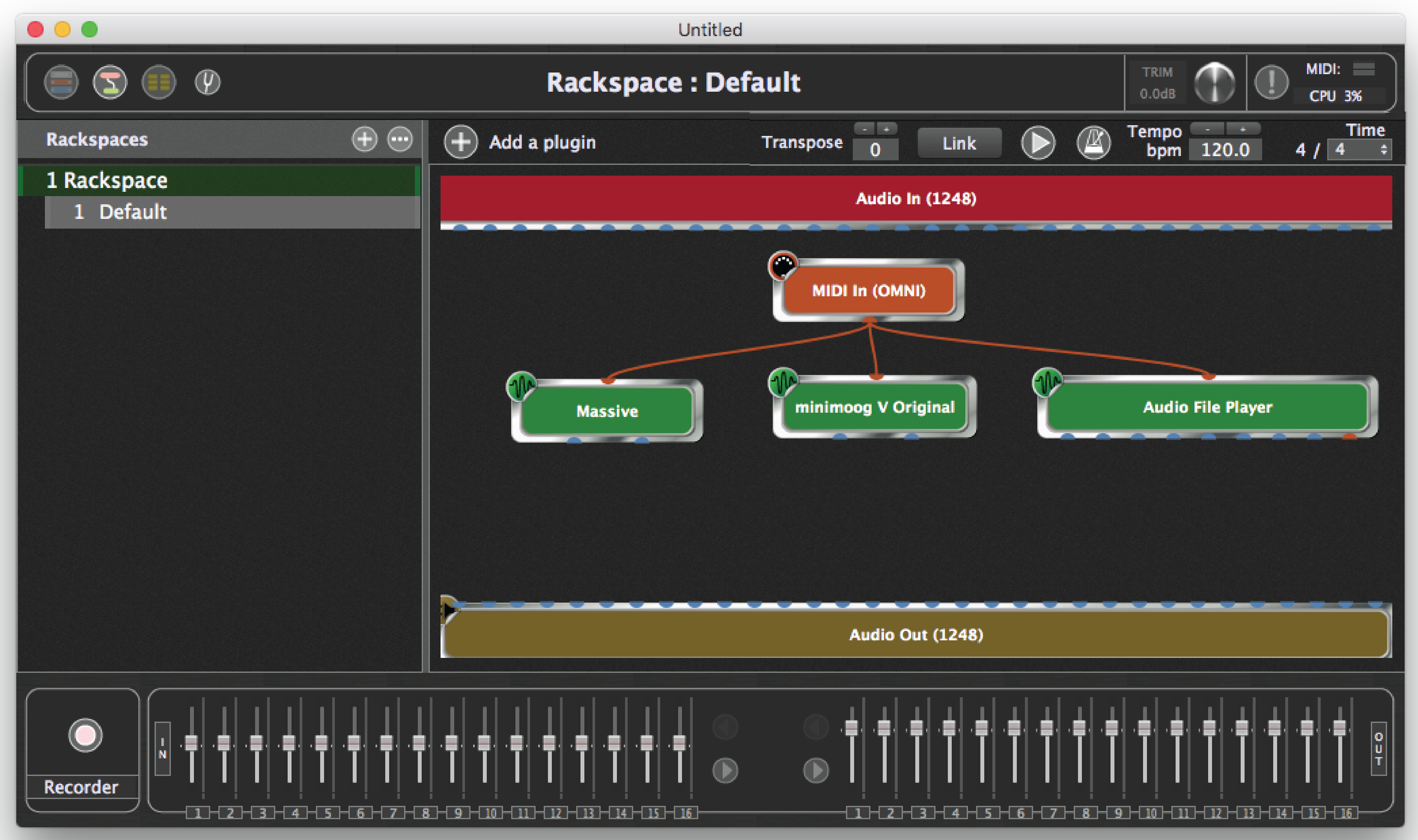1418x840 pixels.
Task: Click the panic exclamation button
Action: point(1271,82)
